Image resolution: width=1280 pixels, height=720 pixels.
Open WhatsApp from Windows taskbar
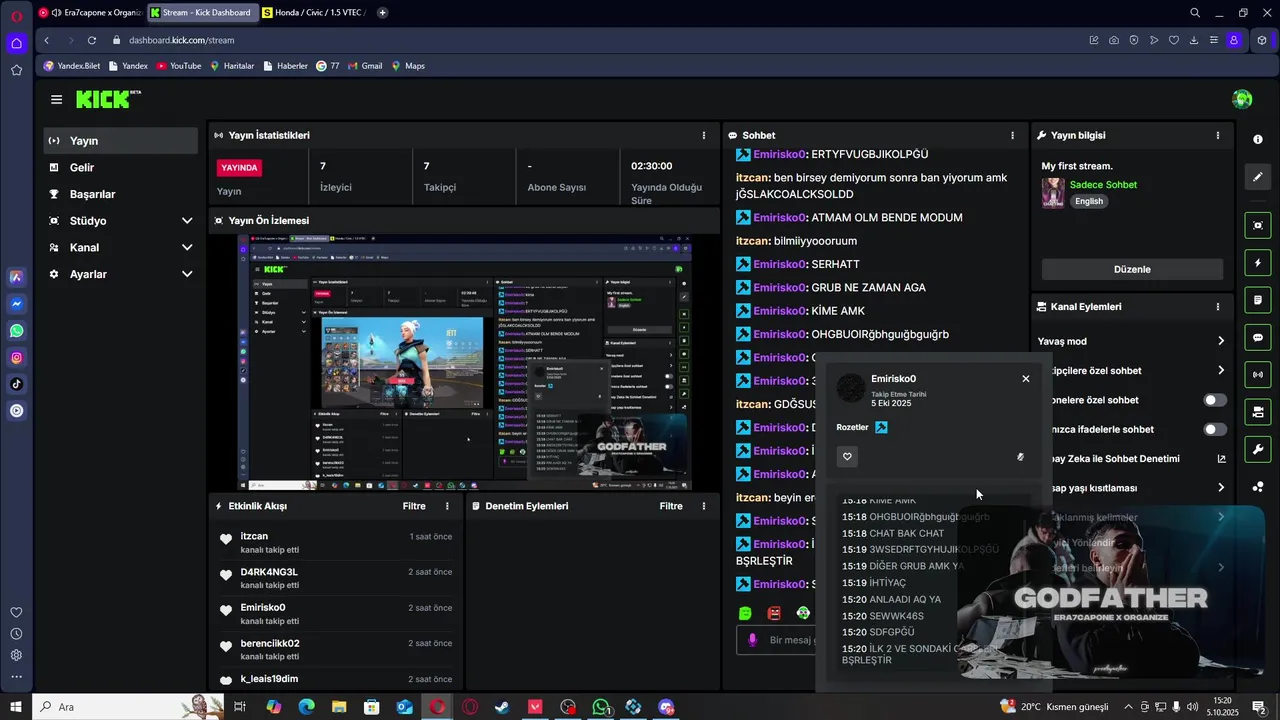point(601,707)
